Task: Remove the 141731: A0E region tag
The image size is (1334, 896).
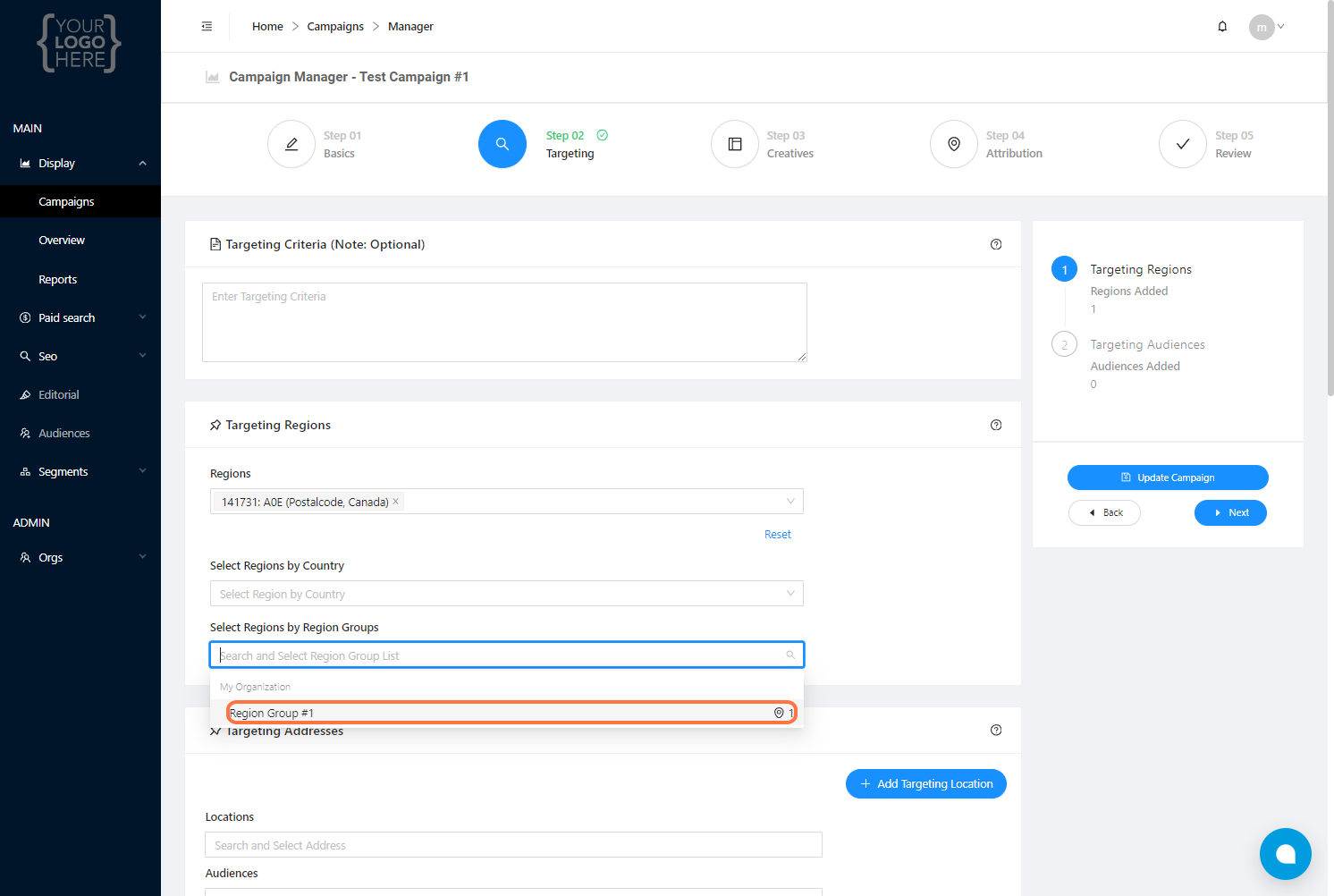Action: click(396, 502)
